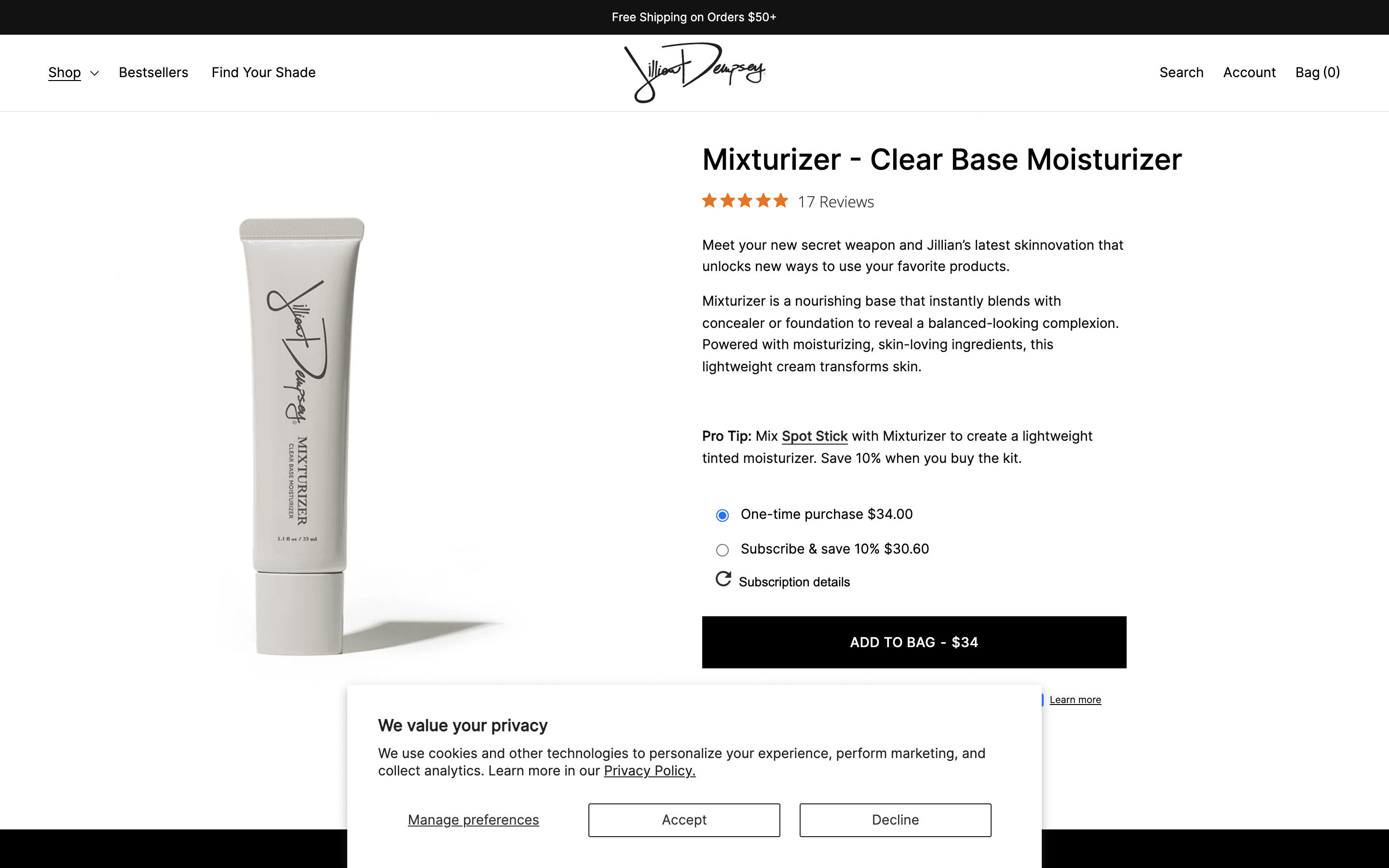Viewport: 1389px width, 868px height.
Task: Click the subscription refresh arrow icon
Action: pyautogui.click(x=723, y=579)
